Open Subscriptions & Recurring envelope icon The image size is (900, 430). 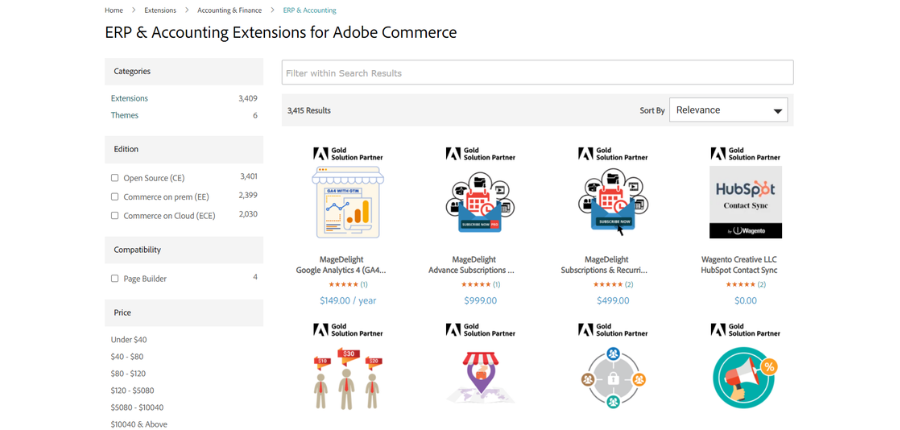click(612, 202)
